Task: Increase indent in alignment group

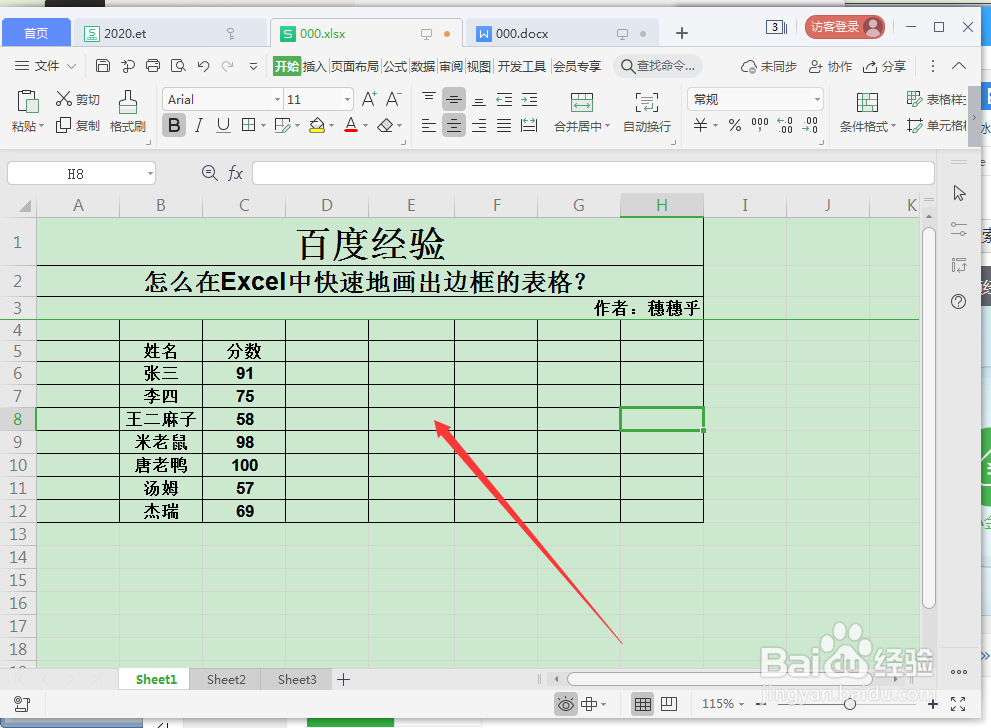Action: coord(529,99)
